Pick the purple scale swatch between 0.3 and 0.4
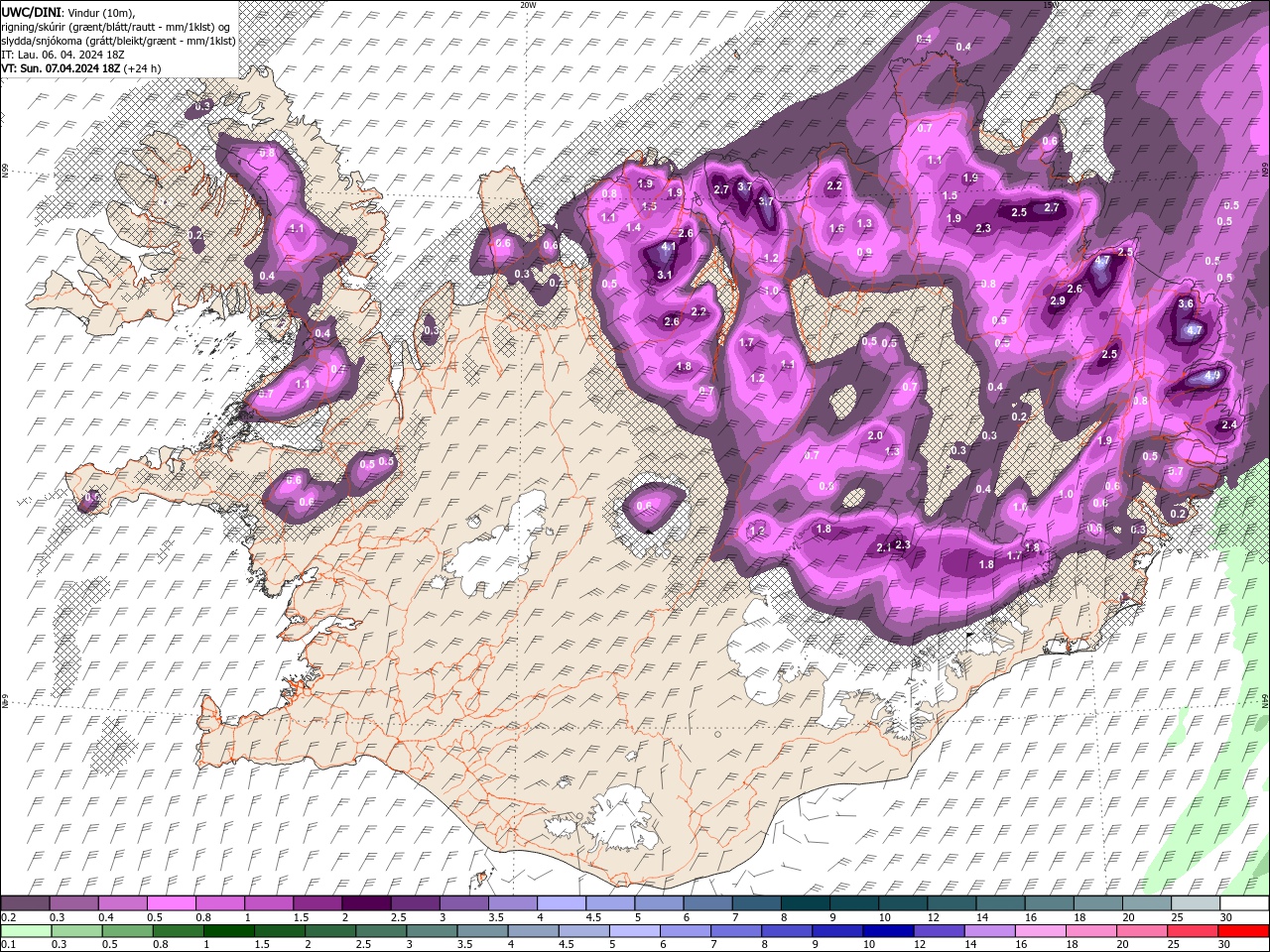This screenshot has height=952, width=1270. tap(73, 903)
